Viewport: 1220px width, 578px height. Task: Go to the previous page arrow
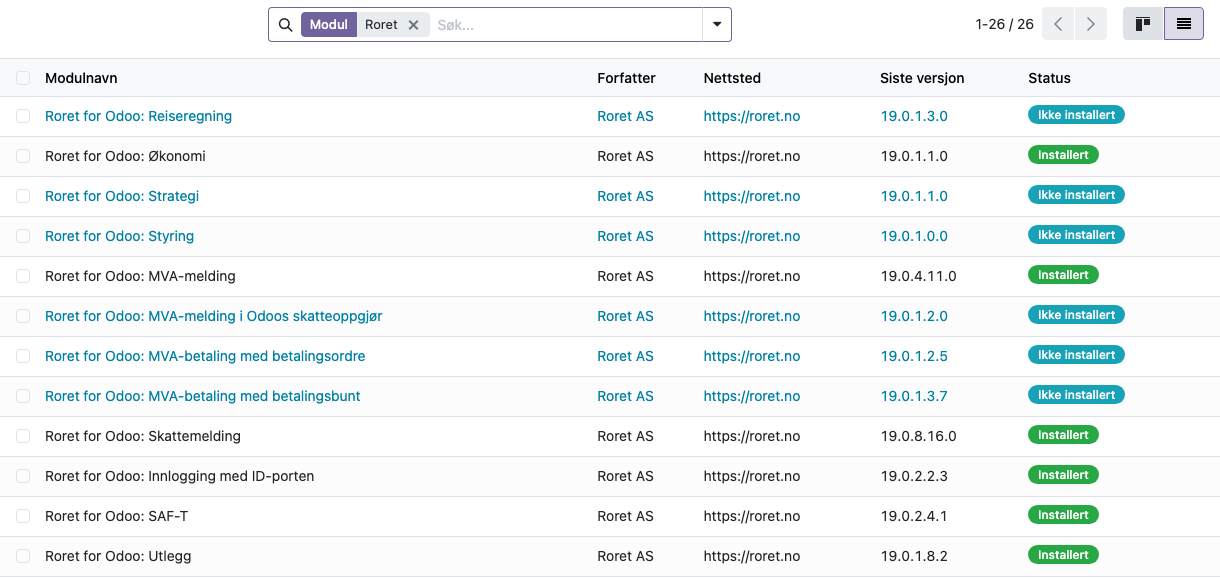1058,24
